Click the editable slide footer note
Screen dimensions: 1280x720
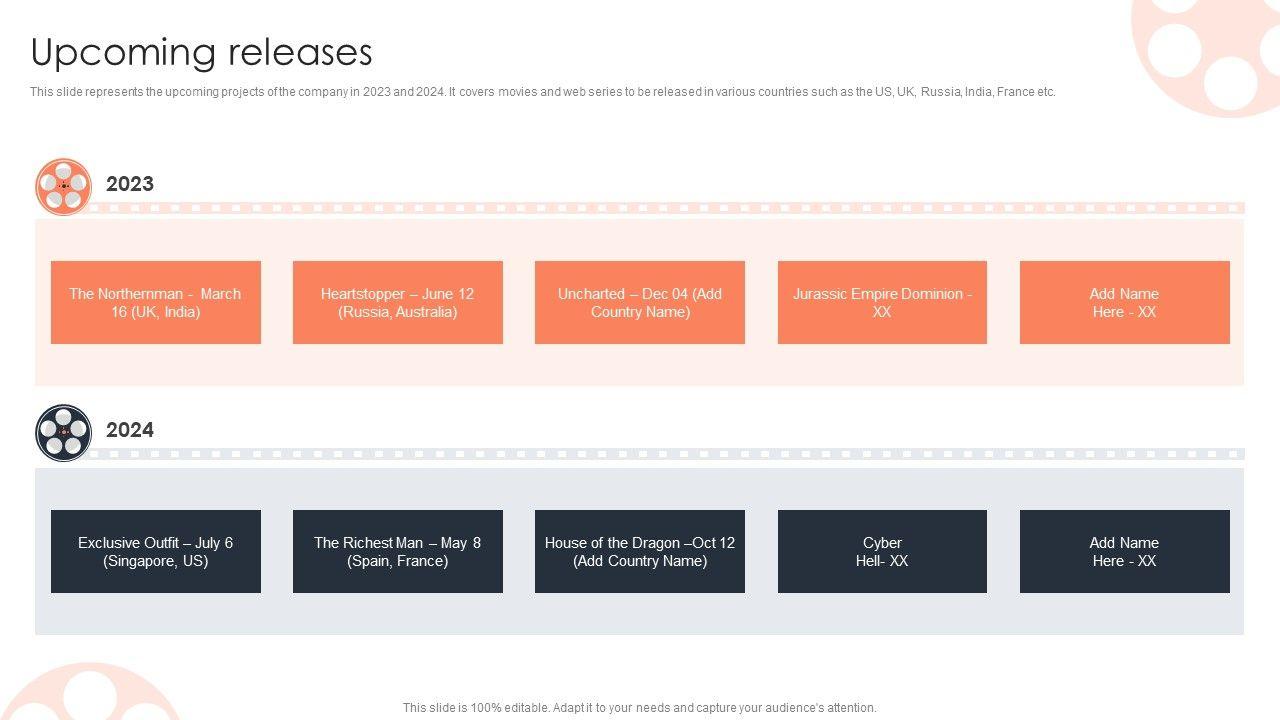639,707
